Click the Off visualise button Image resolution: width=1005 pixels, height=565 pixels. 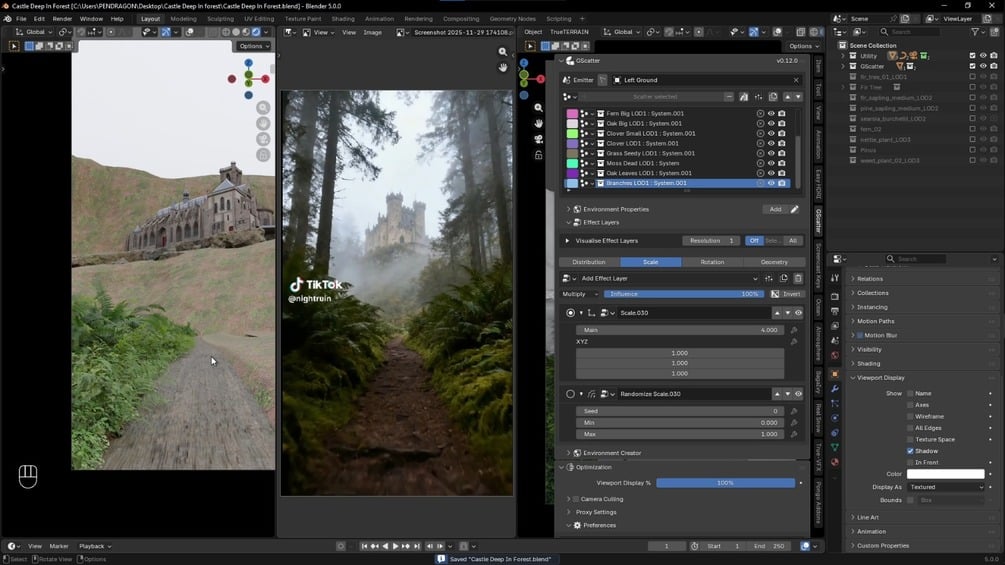point(754,241)
